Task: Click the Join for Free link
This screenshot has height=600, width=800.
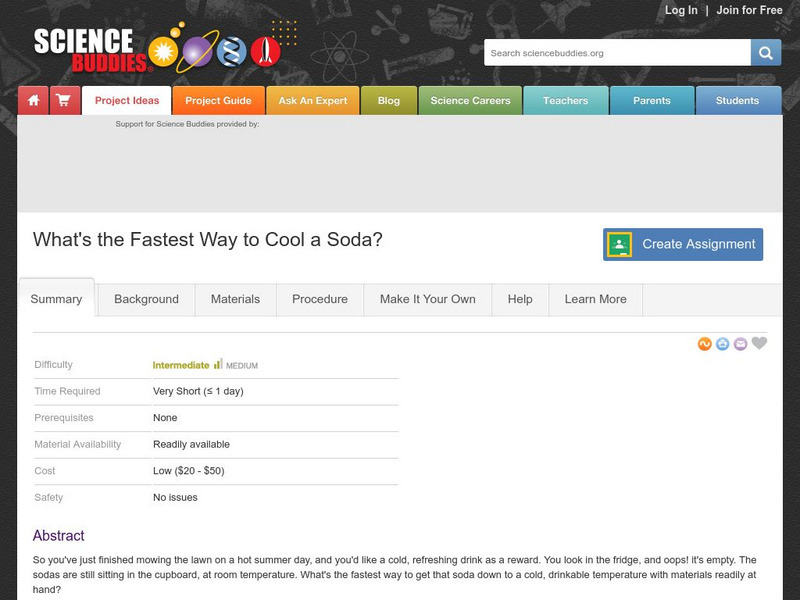Action: click(749, 10)
